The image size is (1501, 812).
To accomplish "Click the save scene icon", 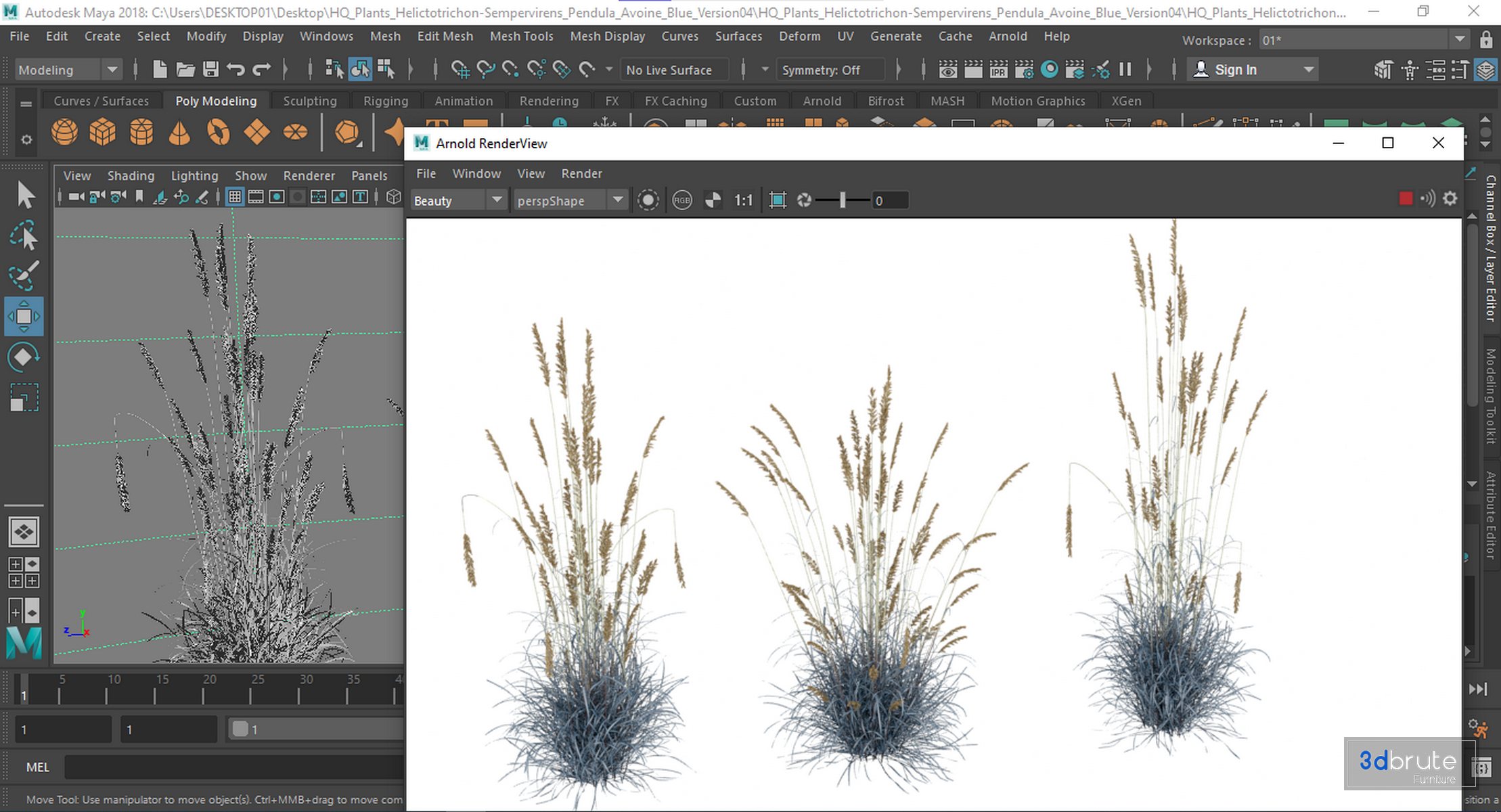I will 210,69.
